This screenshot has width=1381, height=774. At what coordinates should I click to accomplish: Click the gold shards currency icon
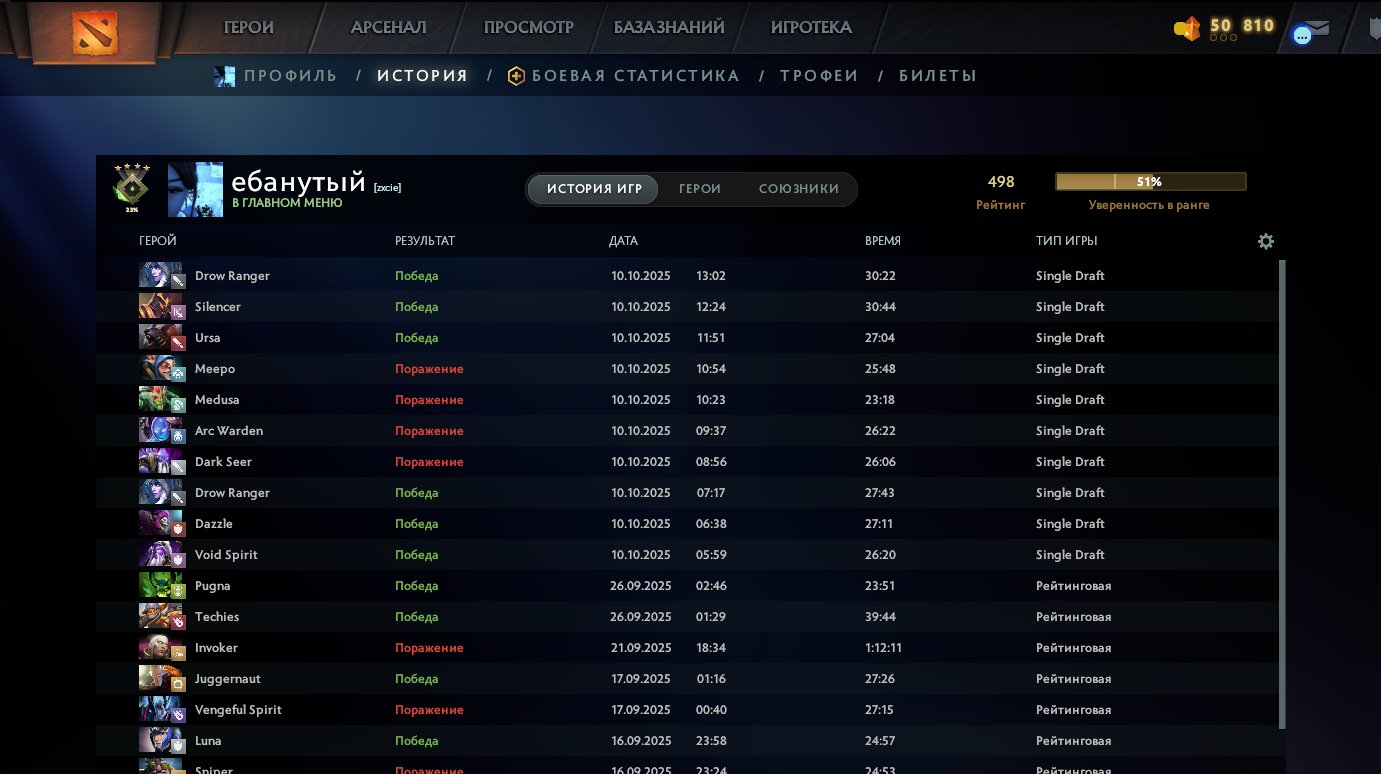point(1186,29)
